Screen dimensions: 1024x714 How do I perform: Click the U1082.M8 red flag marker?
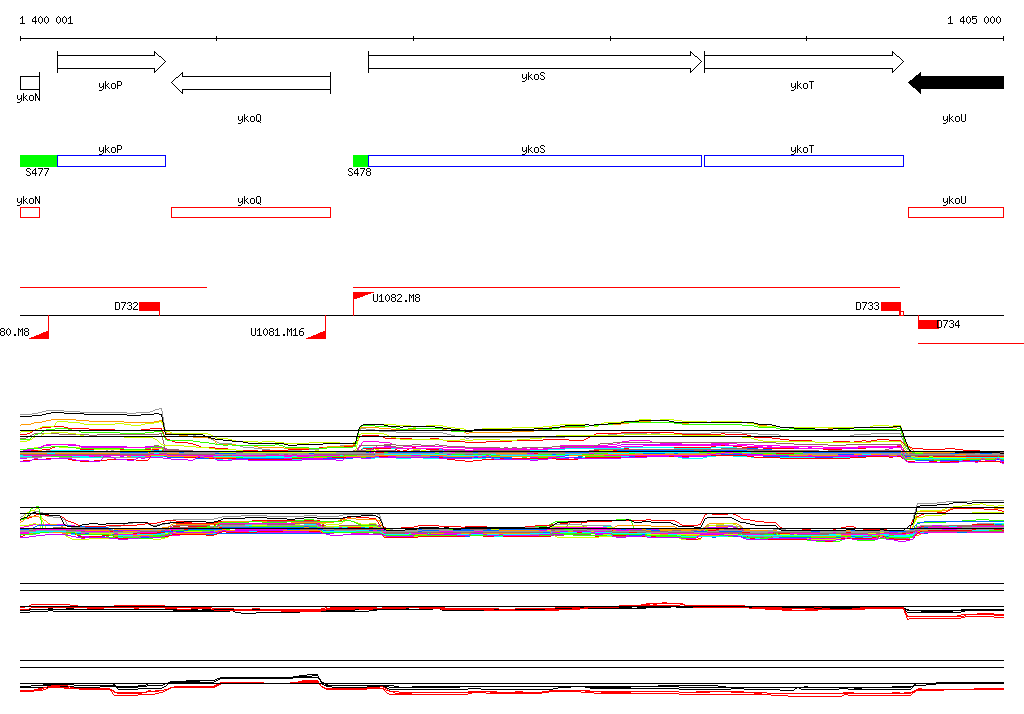362,297
